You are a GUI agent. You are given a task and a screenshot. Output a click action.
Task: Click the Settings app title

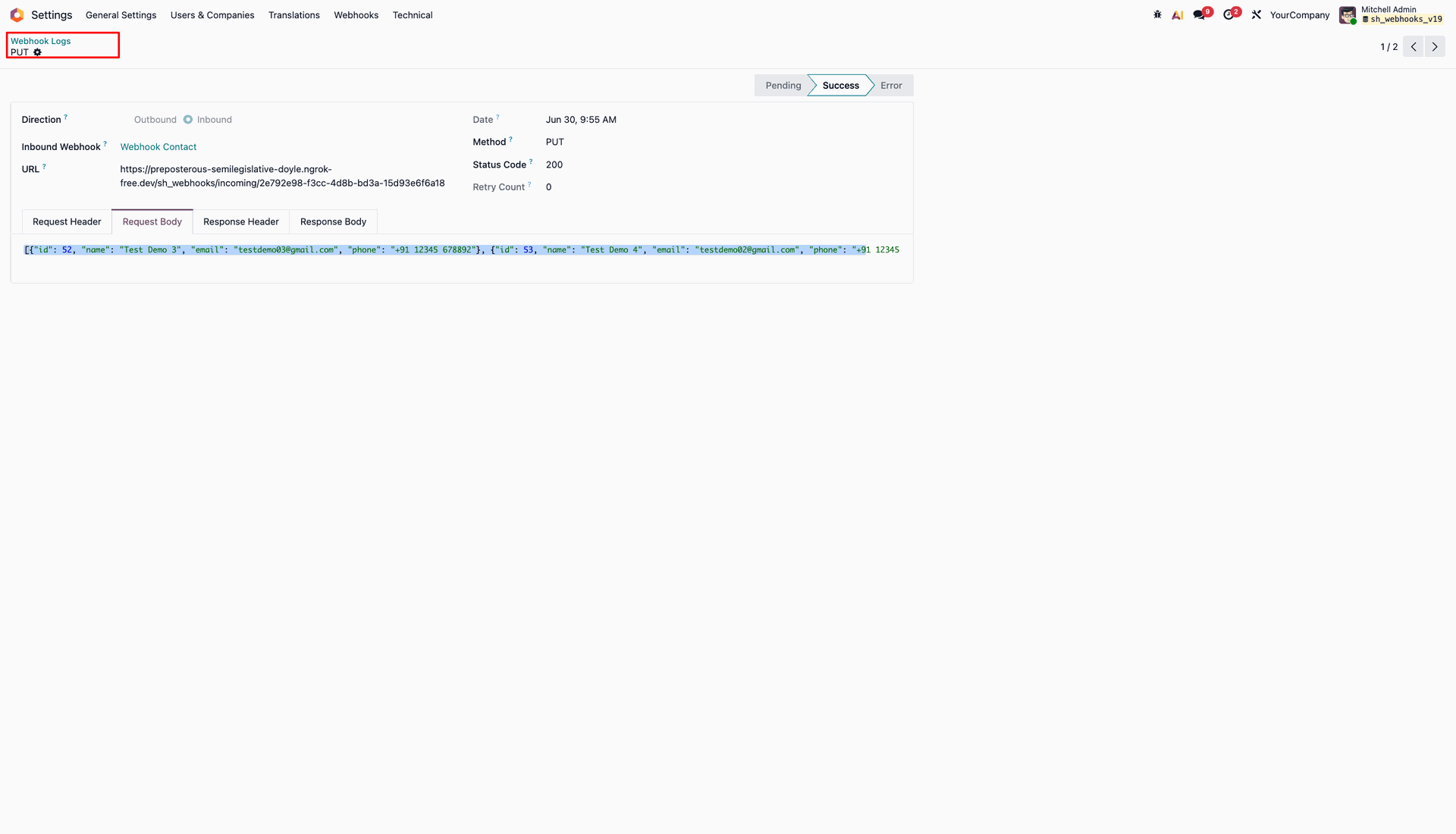click(x=52, y=15)
